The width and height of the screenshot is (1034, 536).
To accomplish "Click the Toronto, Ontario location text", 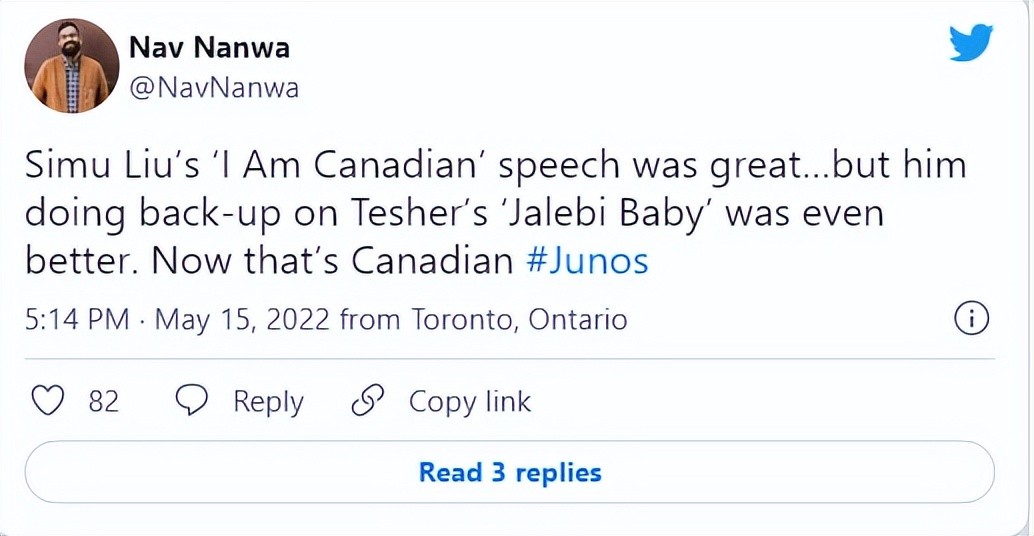I will point(519,320).
